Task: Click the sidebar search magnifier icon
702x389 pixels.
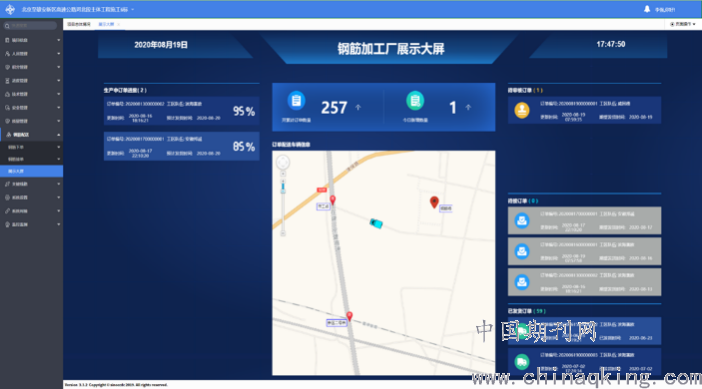Action: pyautogui.click(x=7, y=26)
